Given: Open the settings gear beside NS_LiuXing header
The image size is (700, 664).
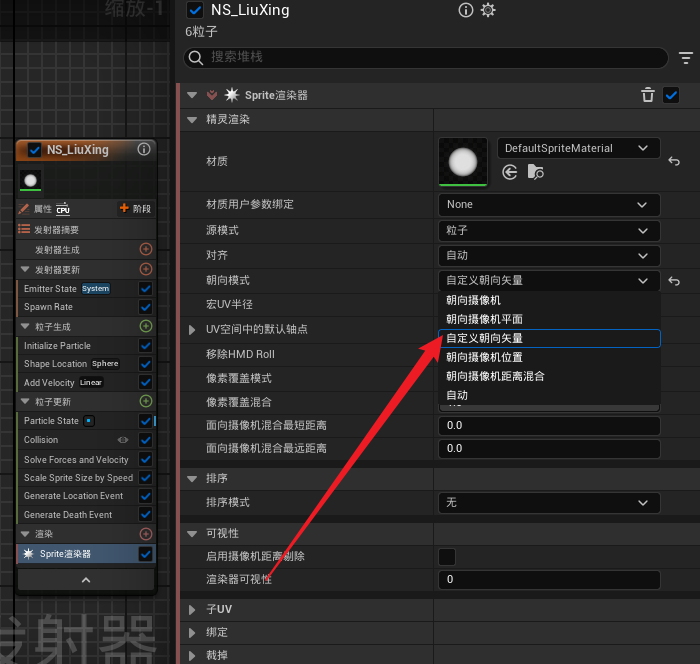Looking at the screenshot, I should click(x=488, y=10).
